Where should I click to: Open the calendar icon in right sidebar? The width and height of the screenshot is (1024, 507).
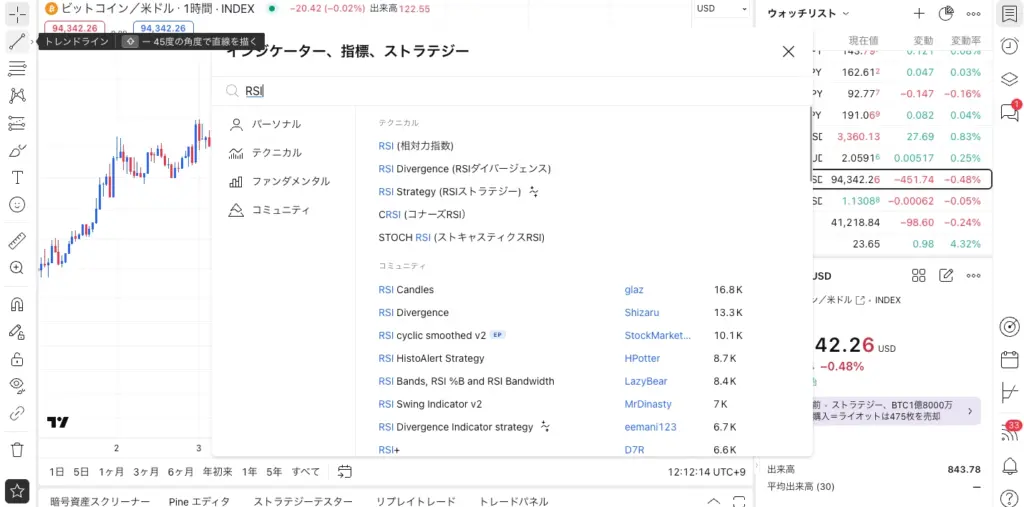pyautogui.click(x=1009, y=359)
